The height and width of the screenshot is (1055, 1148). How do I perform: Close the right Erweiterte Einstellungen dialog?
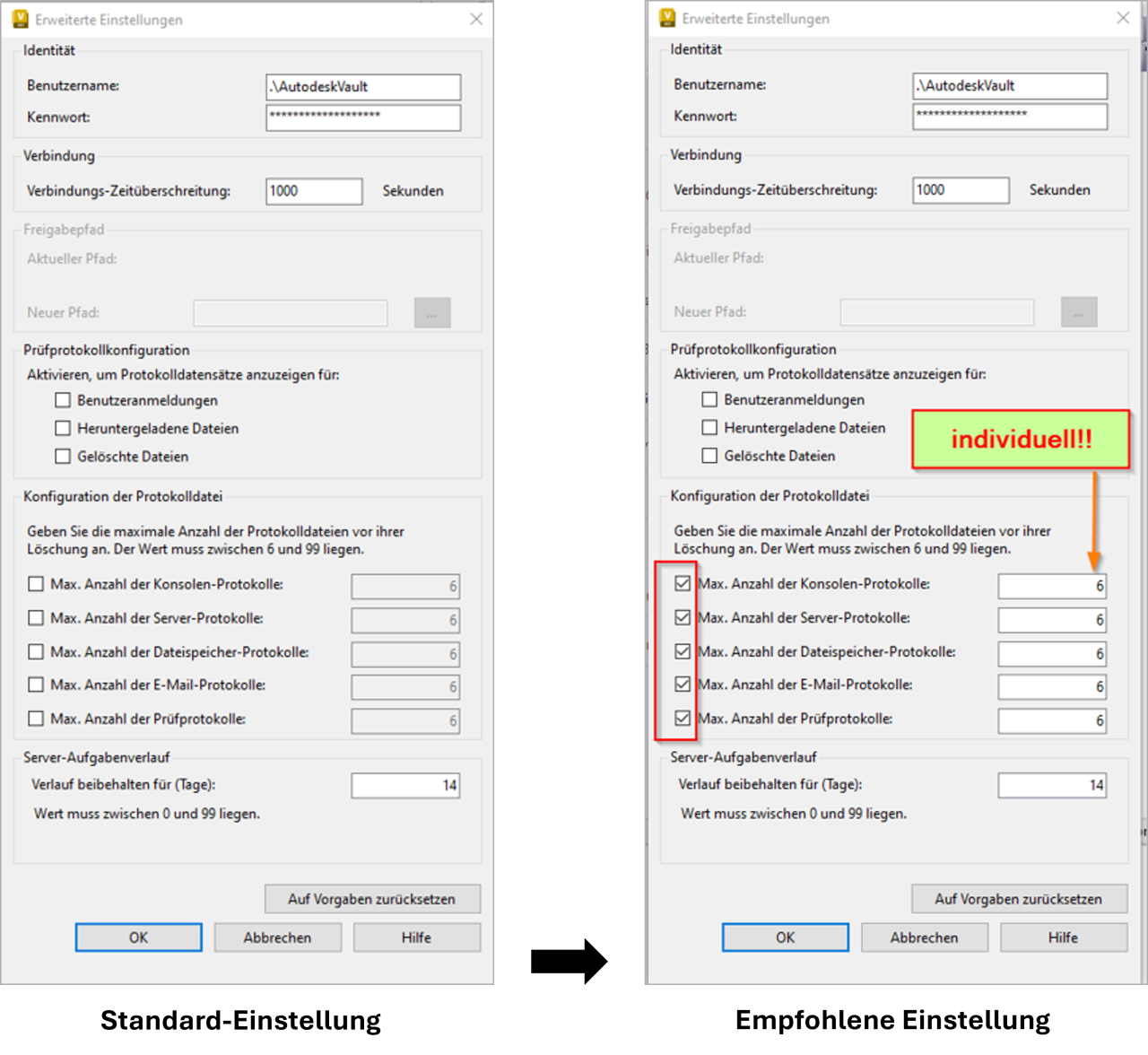(1123, 18)
